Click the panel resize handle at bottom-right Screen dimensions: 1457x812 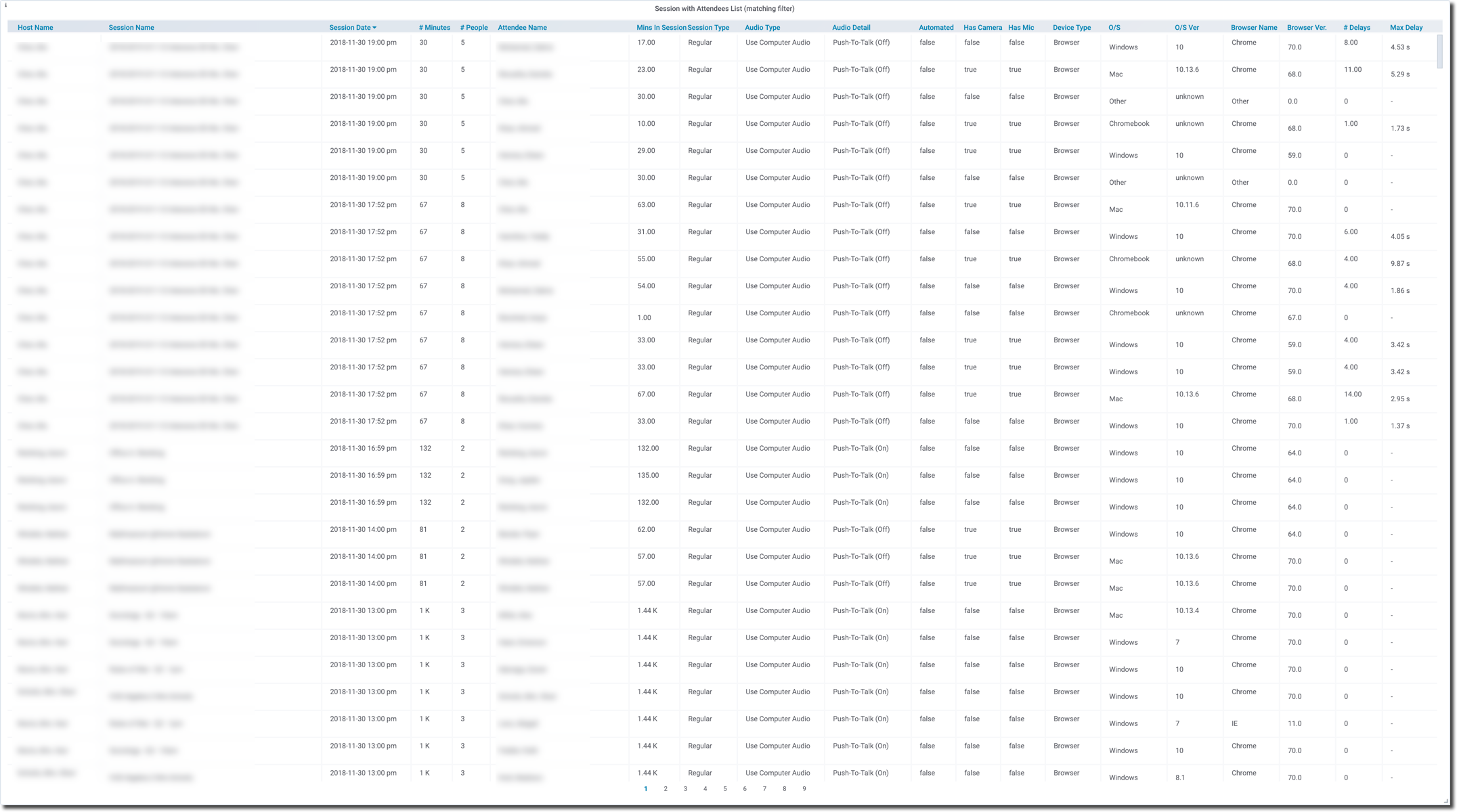pos(1445,800)
